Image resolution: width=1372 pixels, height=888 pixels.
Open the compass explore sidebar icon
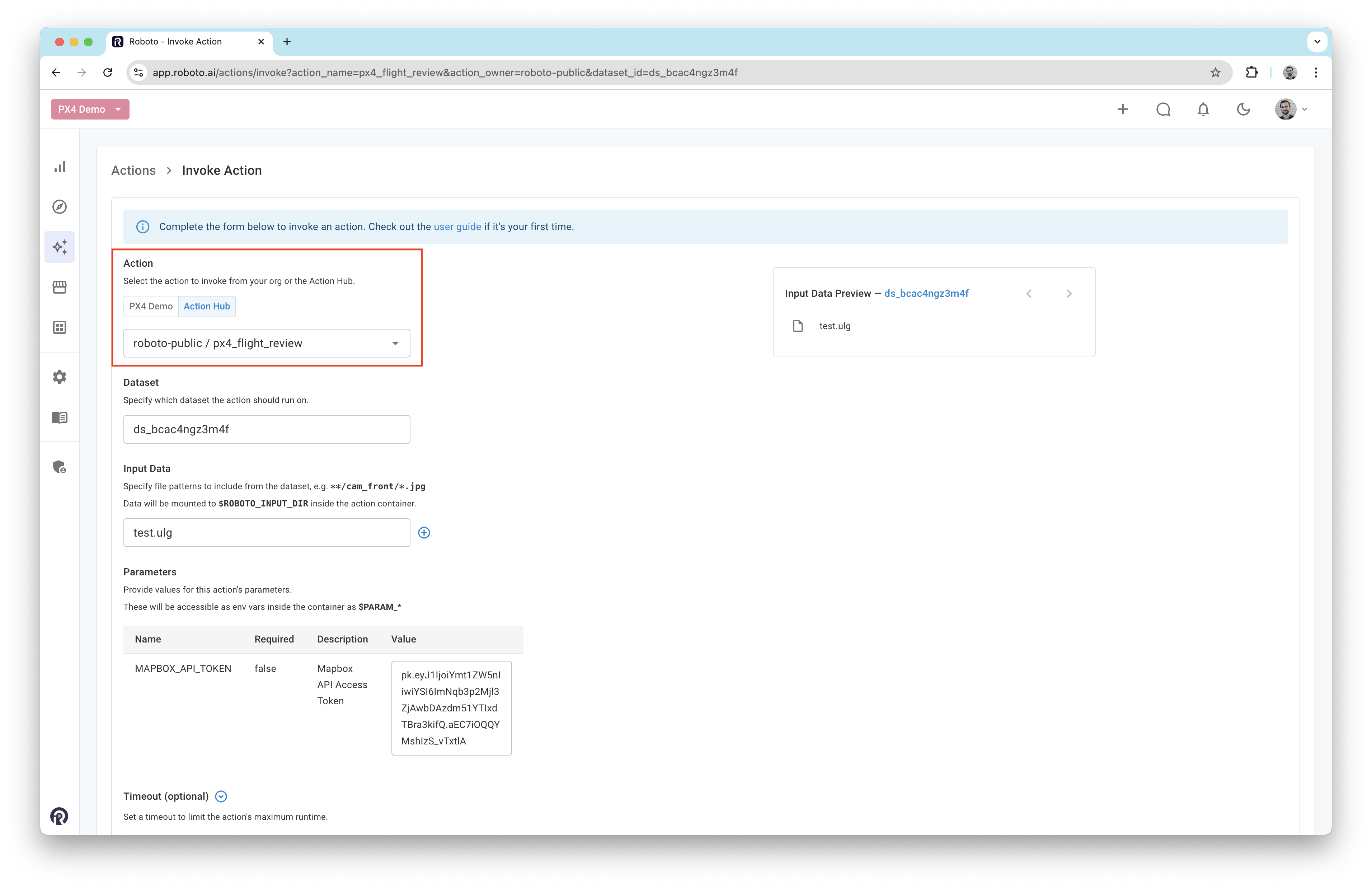pos(60,207)
